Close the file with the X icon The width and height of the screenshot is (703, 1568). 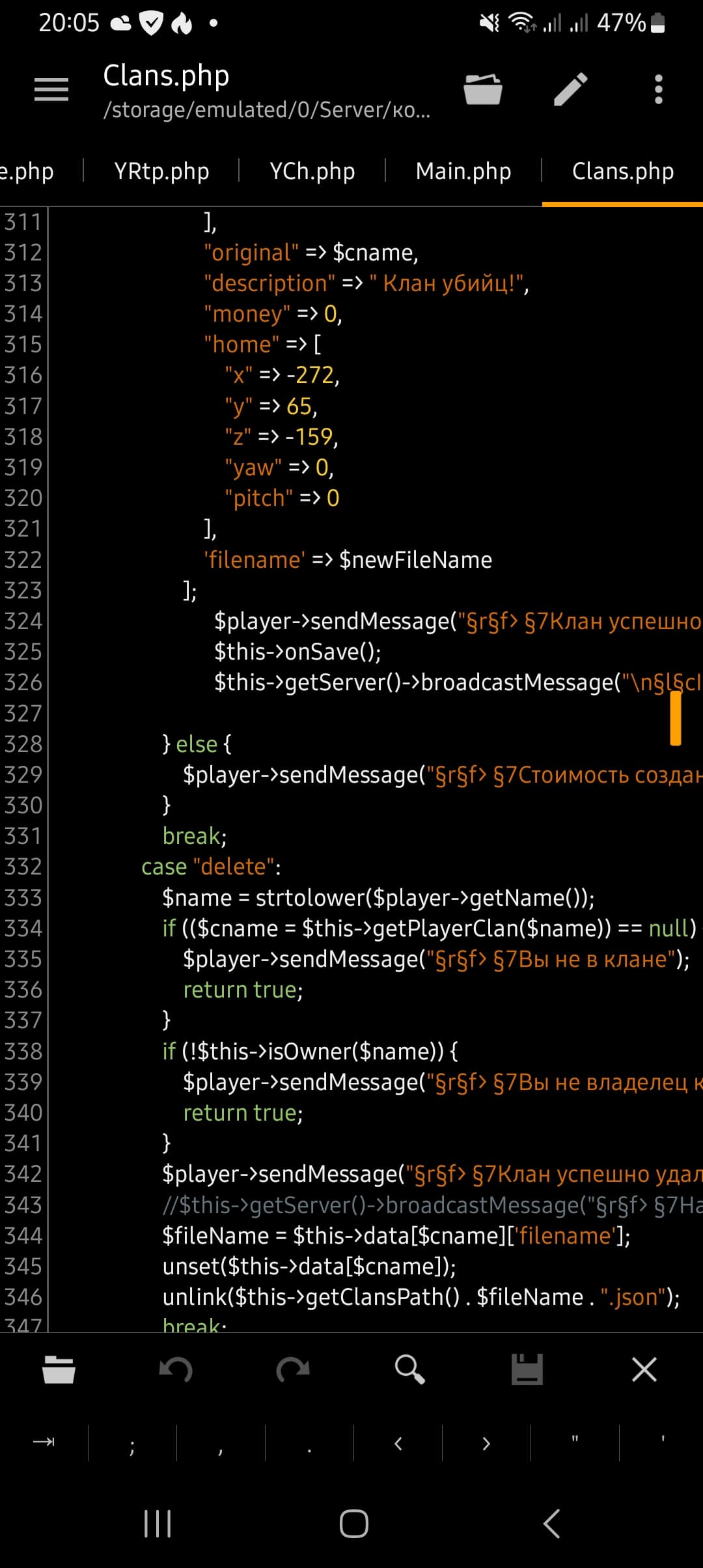point(644,1369)
